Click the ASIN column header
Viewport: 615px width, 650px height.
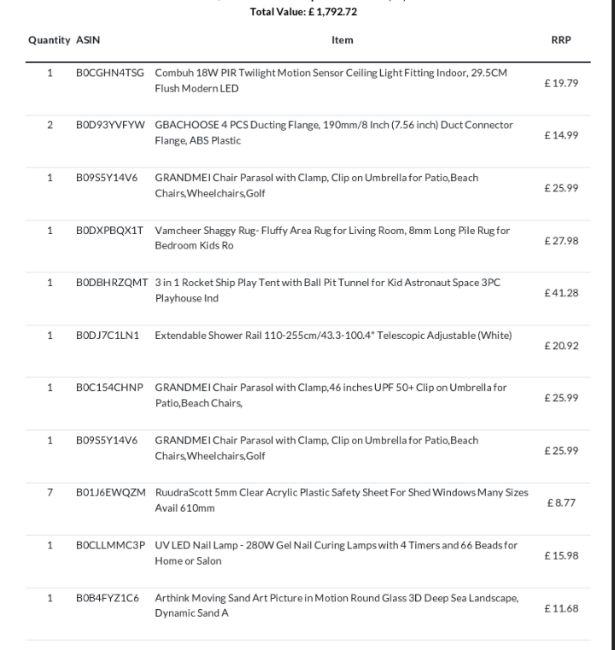click(x=88, y=40)
